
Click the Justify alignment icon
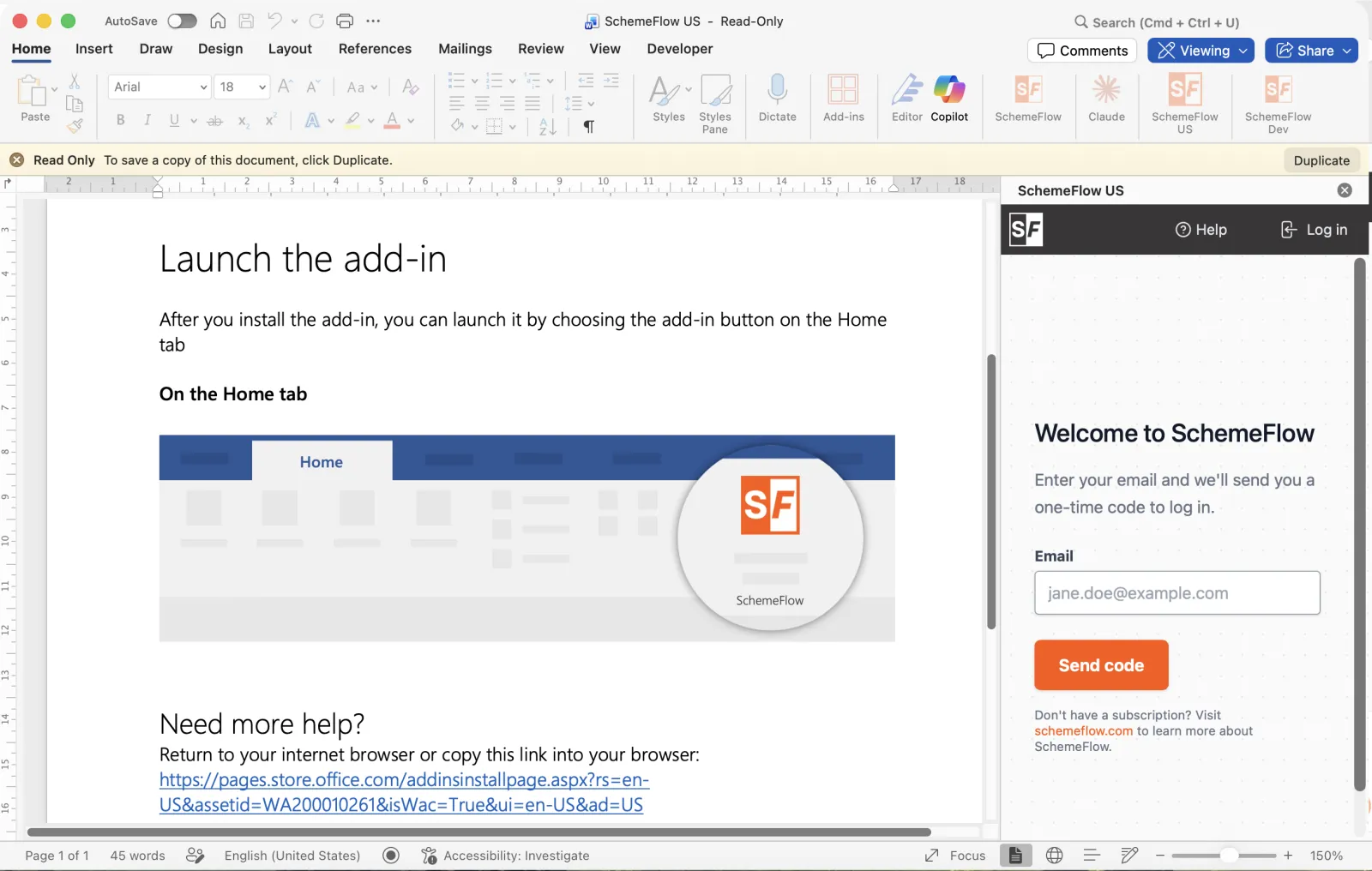(533, 104)
